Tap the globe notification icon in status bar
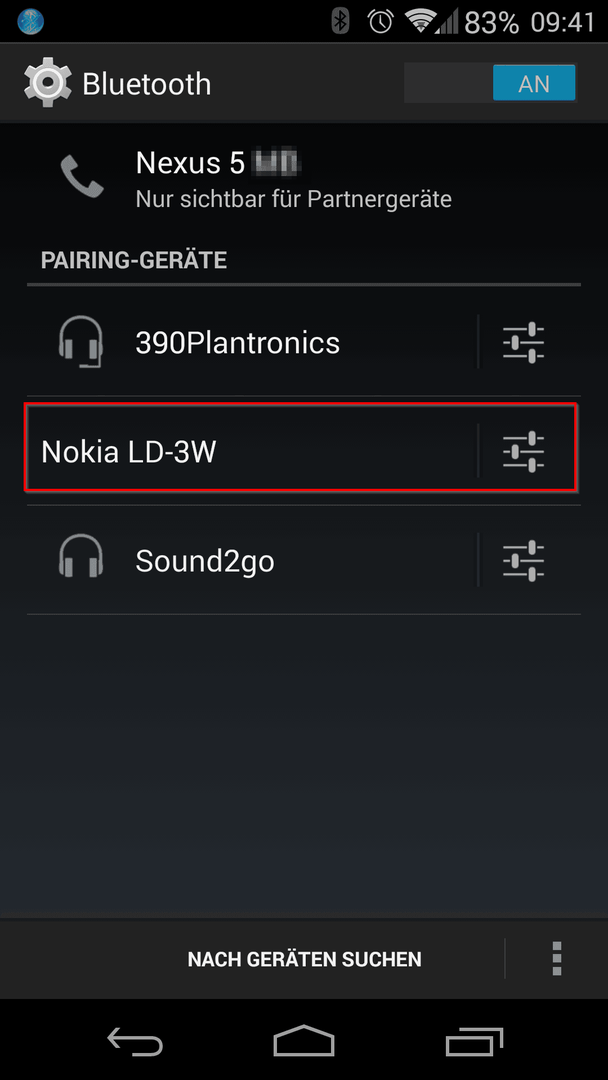This screenshot has width=608, height=1080. pyautogui.click(x=30, y=21)
